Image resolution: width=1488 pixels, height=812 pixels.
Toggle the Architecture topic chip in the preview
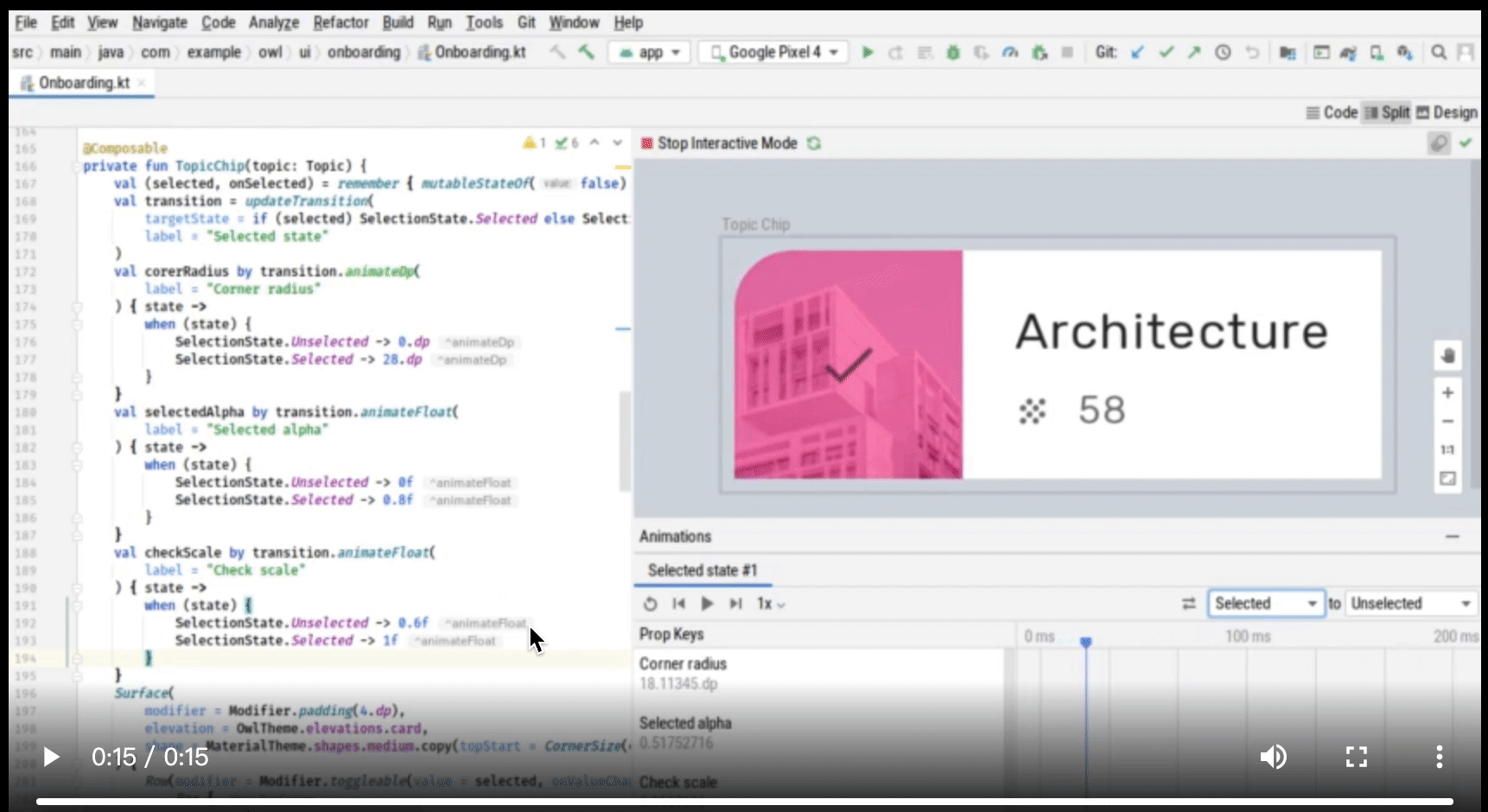click(1058, 365)
